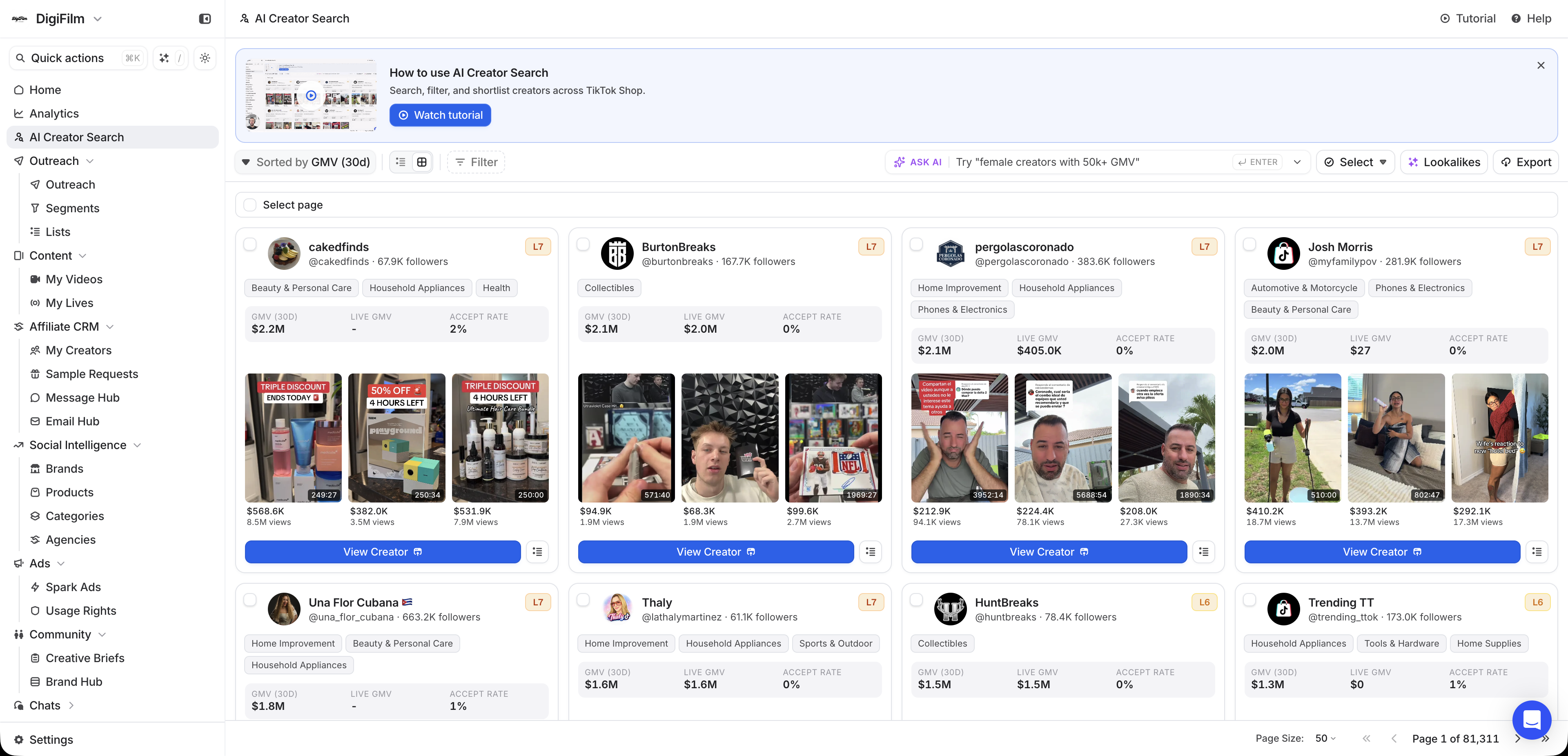Select the Thaly creator checkbox
Image resolution: width=1568 pixels, height=756 pixels.
[583, 600]
